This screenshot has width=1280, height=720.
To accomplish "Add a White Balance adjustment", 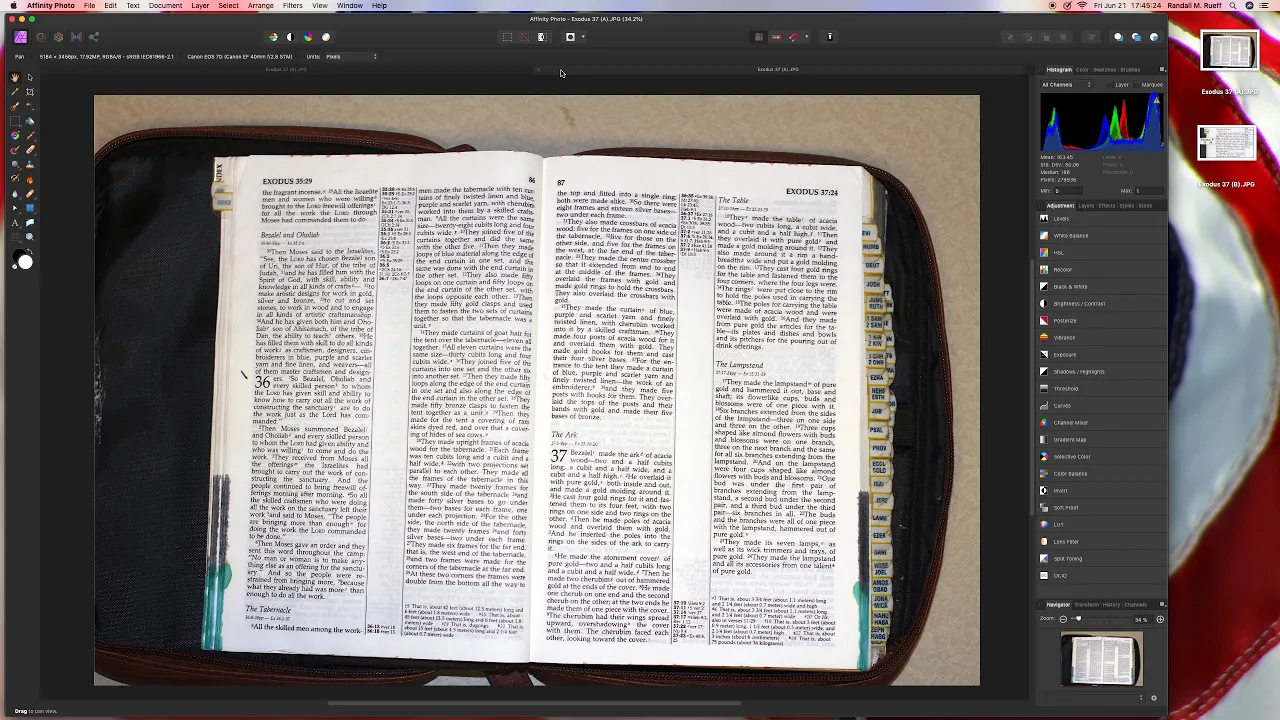I will (1100, 235).
